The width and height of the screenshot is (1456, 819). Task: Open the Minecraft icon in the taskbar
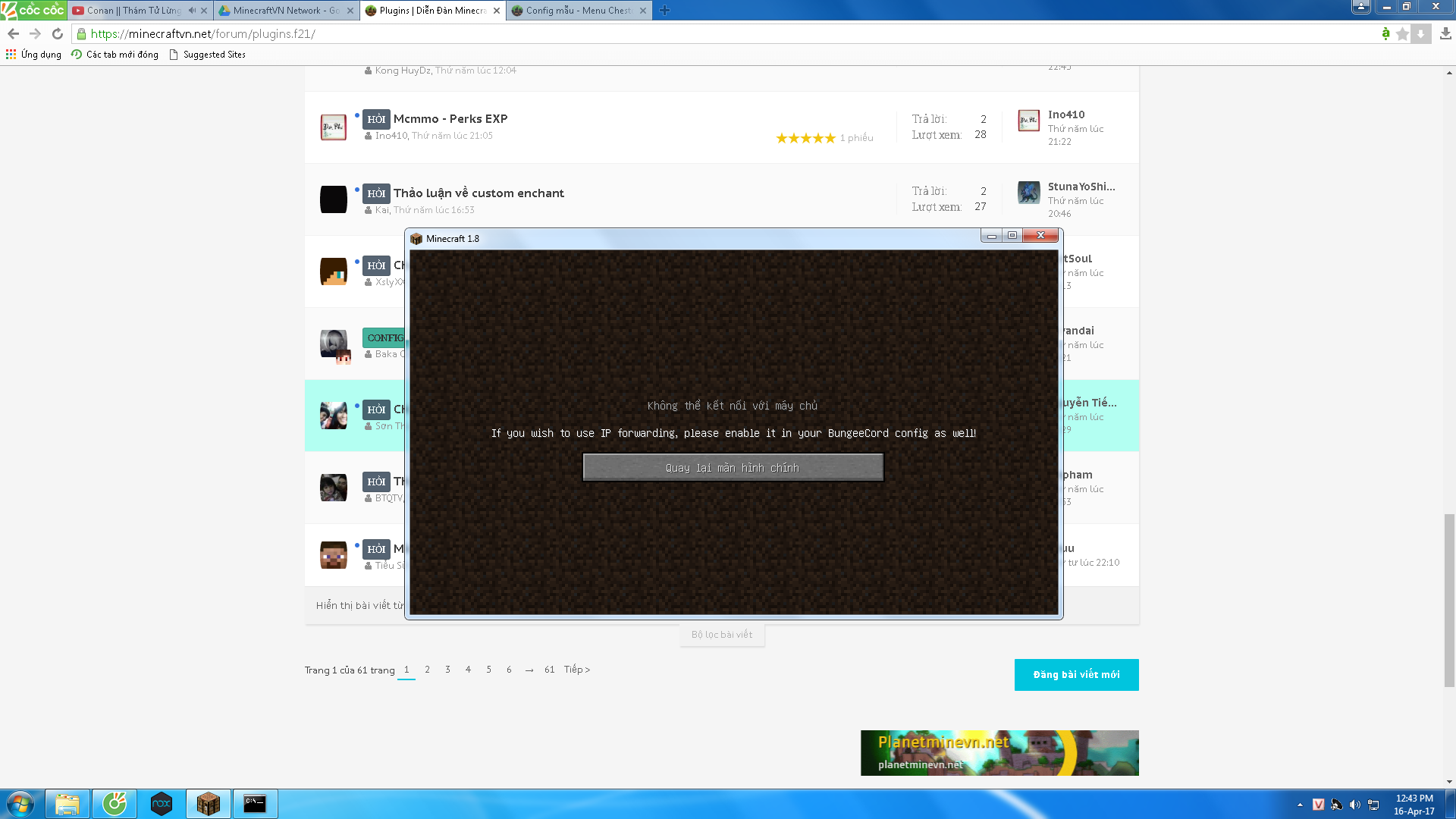208,804
